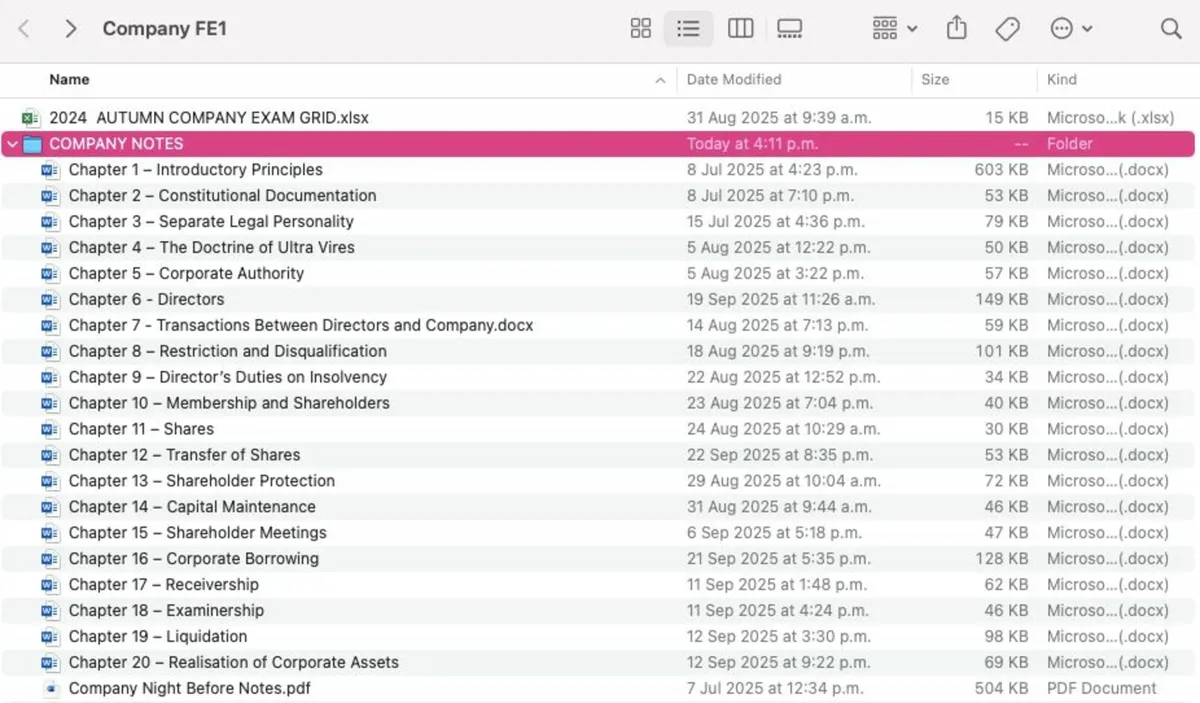Go back with the left arrow

pyautogui.click(x=24, y=29)
